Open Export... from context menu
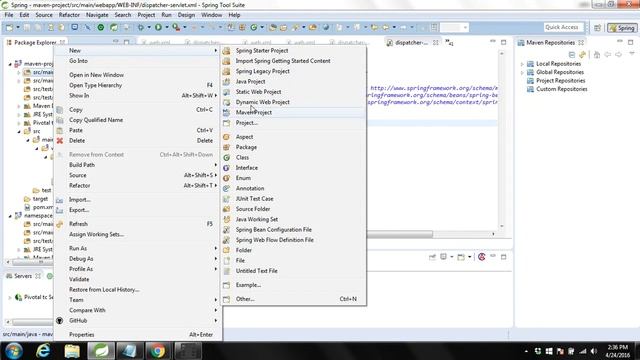Screen dimensions: 640x360 pos(138,210)
